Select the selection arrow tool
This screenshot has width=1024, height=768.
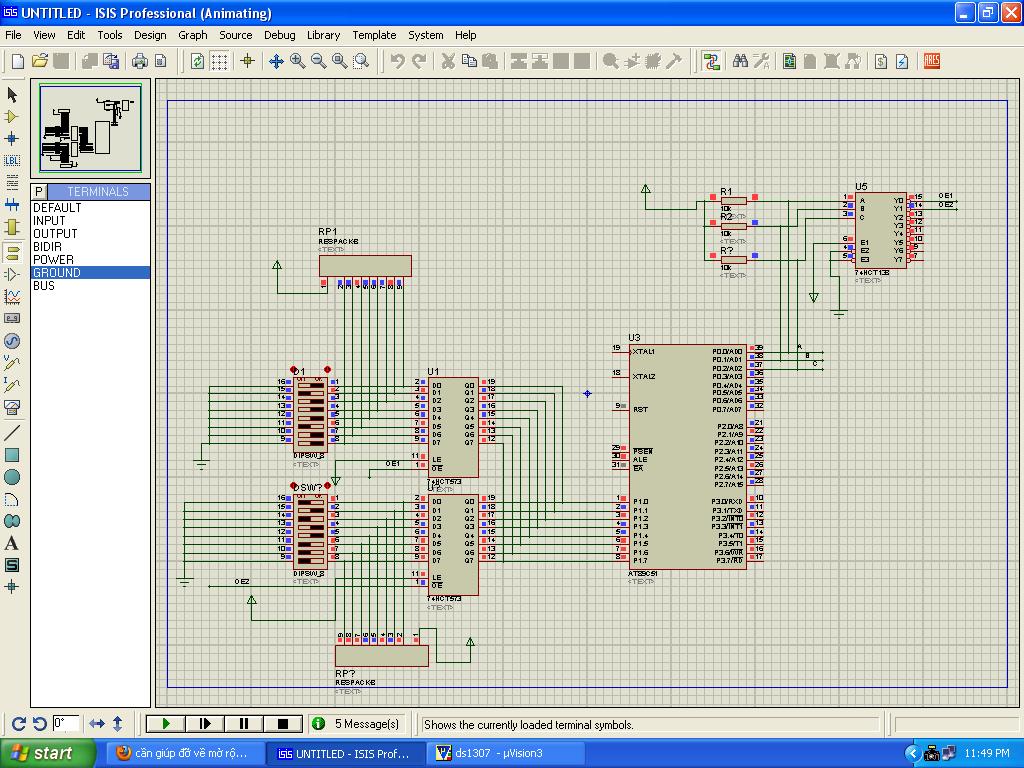[12, 94]
